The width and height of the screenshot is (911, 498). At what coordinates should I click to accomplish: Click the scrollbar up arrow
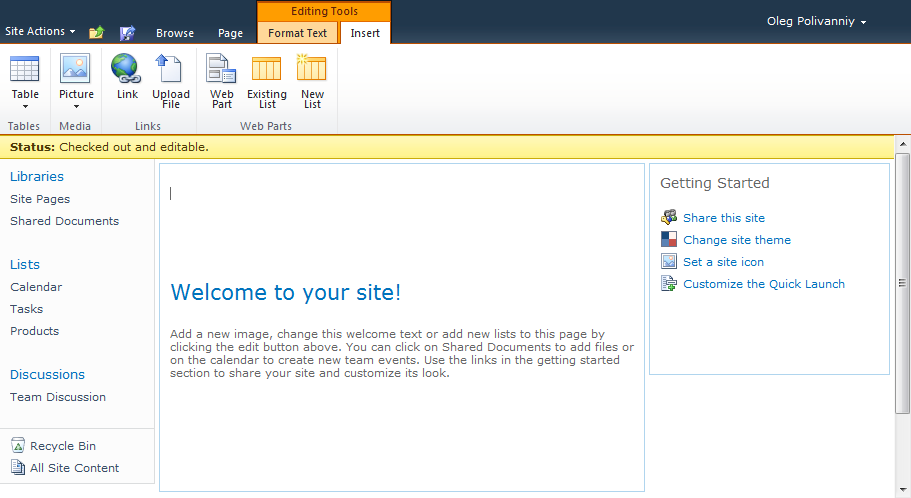(902, 144)
